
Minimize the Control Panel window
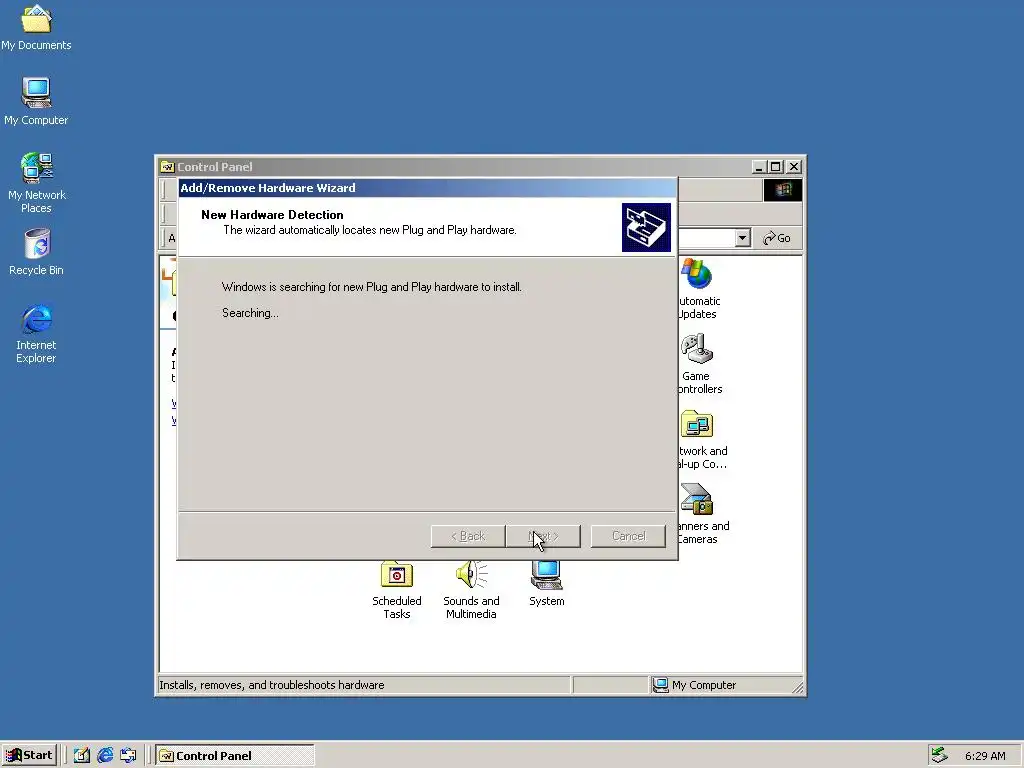click(758, 167)
